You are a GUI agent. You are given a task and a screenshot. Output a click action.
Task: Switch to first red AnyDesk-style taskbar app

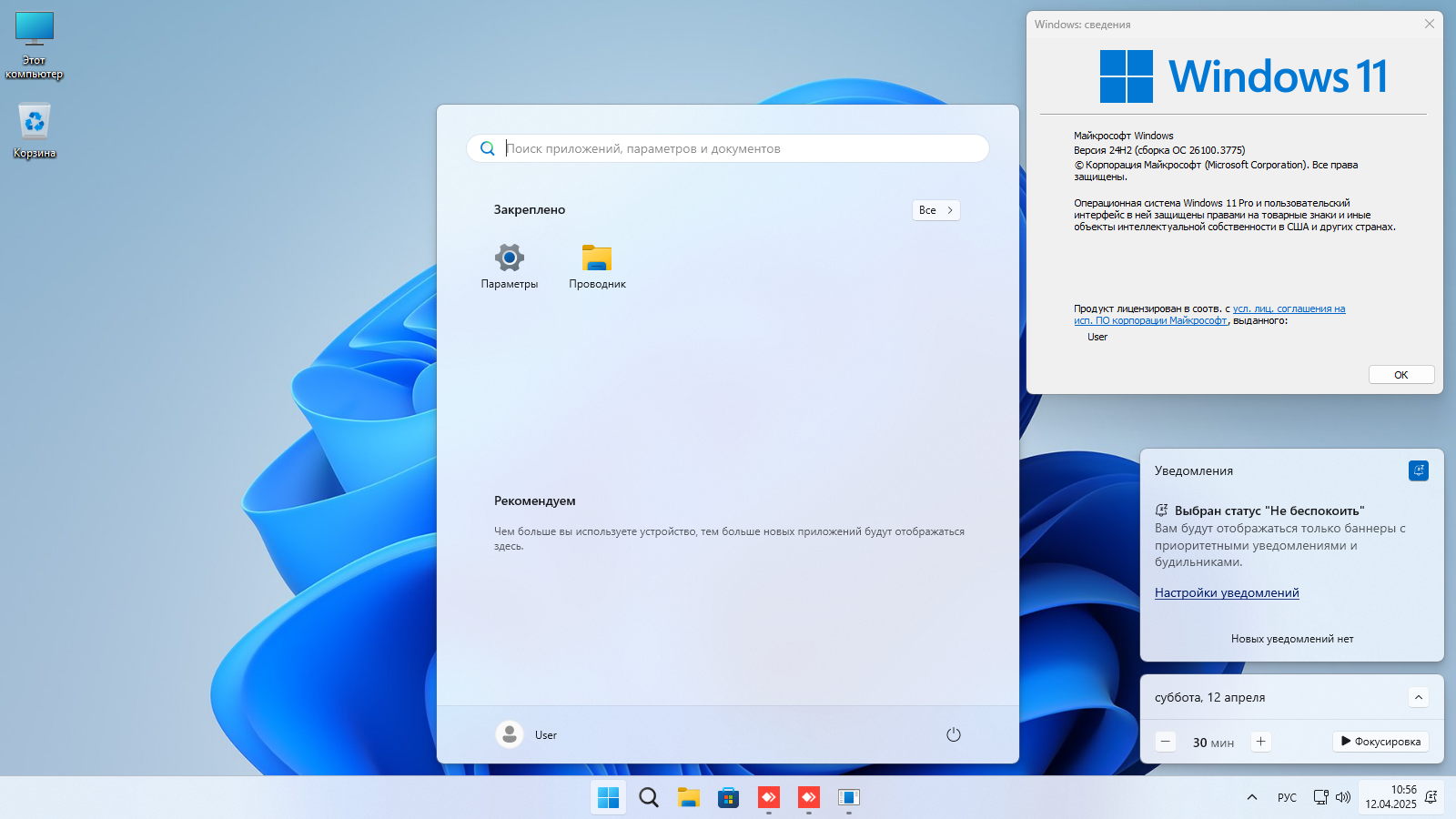point(769,797)
